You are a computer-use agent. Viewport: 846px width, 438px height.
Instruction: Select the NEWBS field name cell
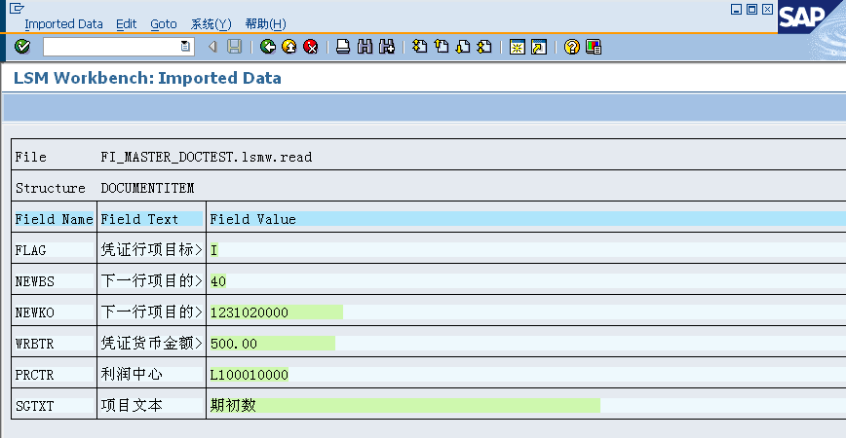[54, 281]
